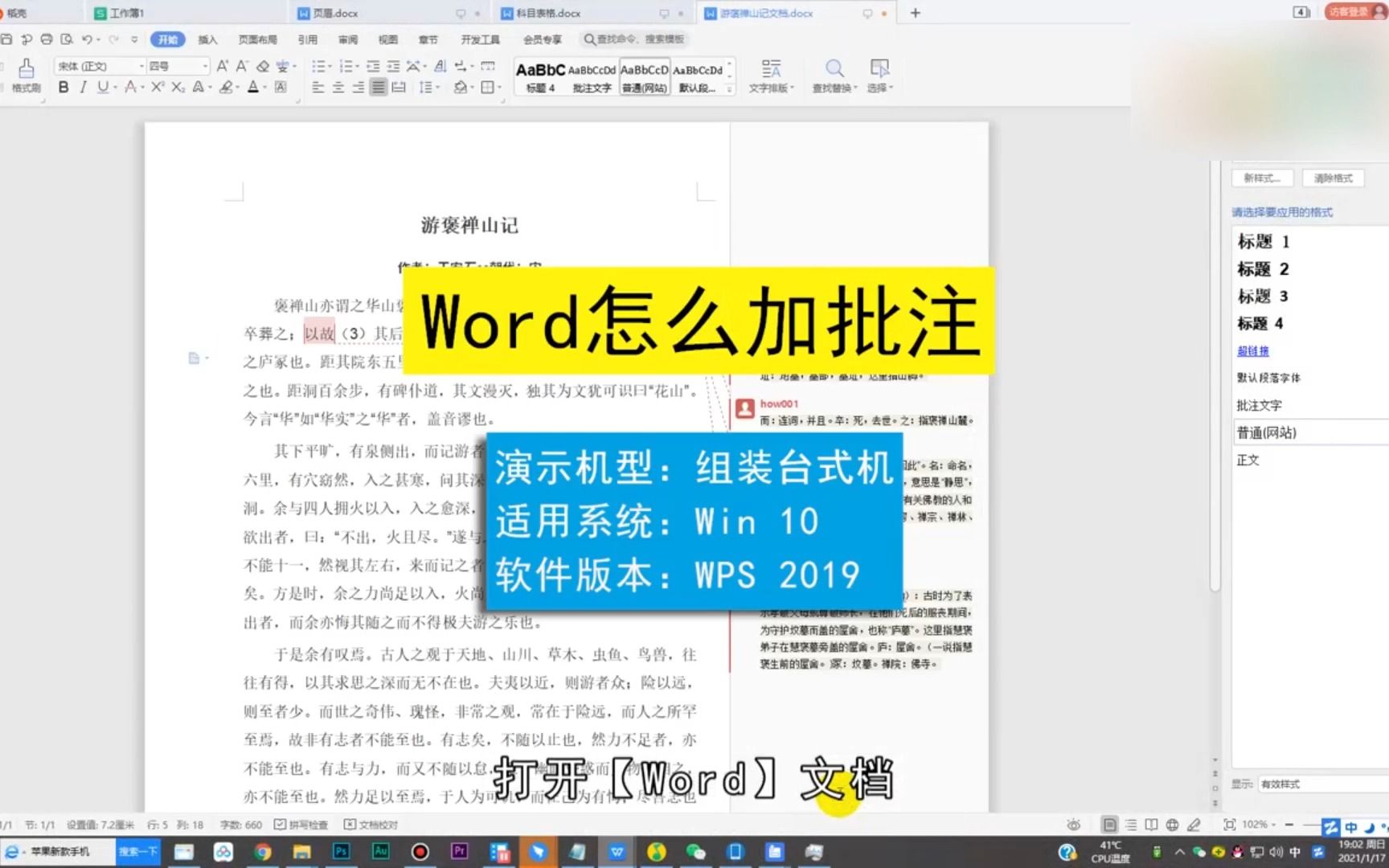Image resolution: width=1389 pixels, height=868 pixels.
Task: Decrease paragraph indent
Action: click(373, 66)
